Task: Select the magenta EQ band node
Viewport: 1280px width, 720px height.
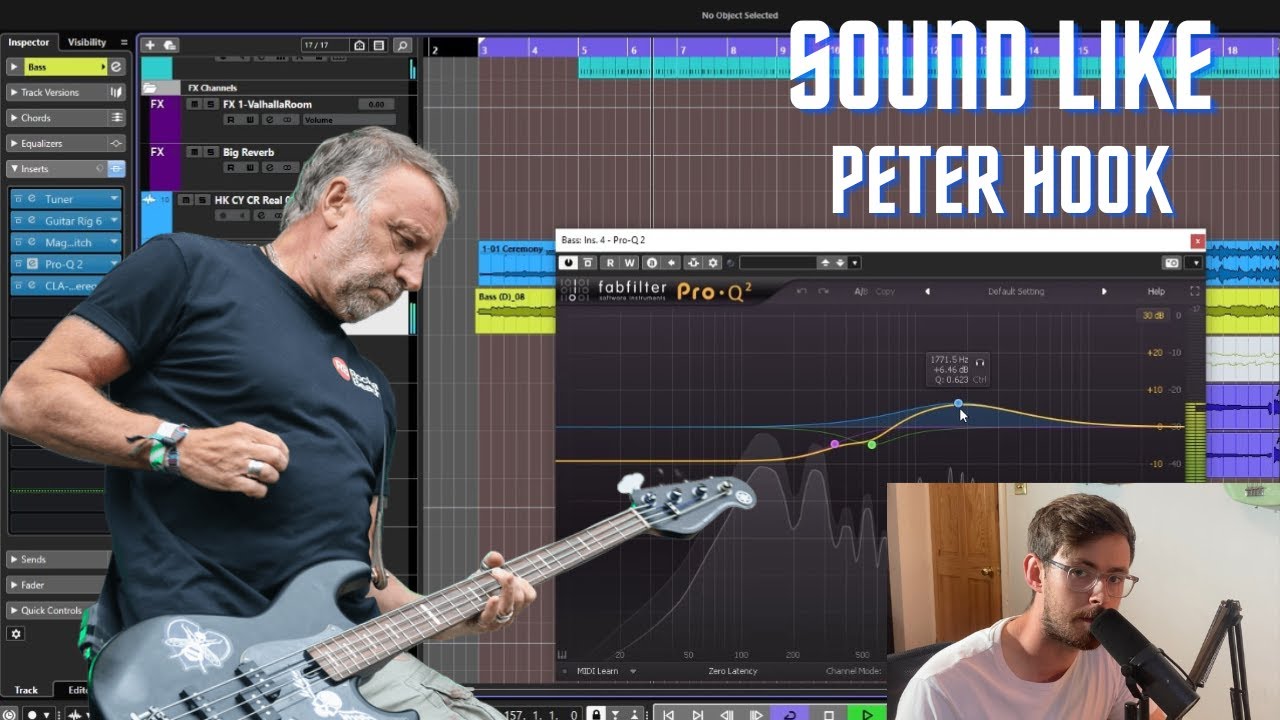Action: point(835,444)
